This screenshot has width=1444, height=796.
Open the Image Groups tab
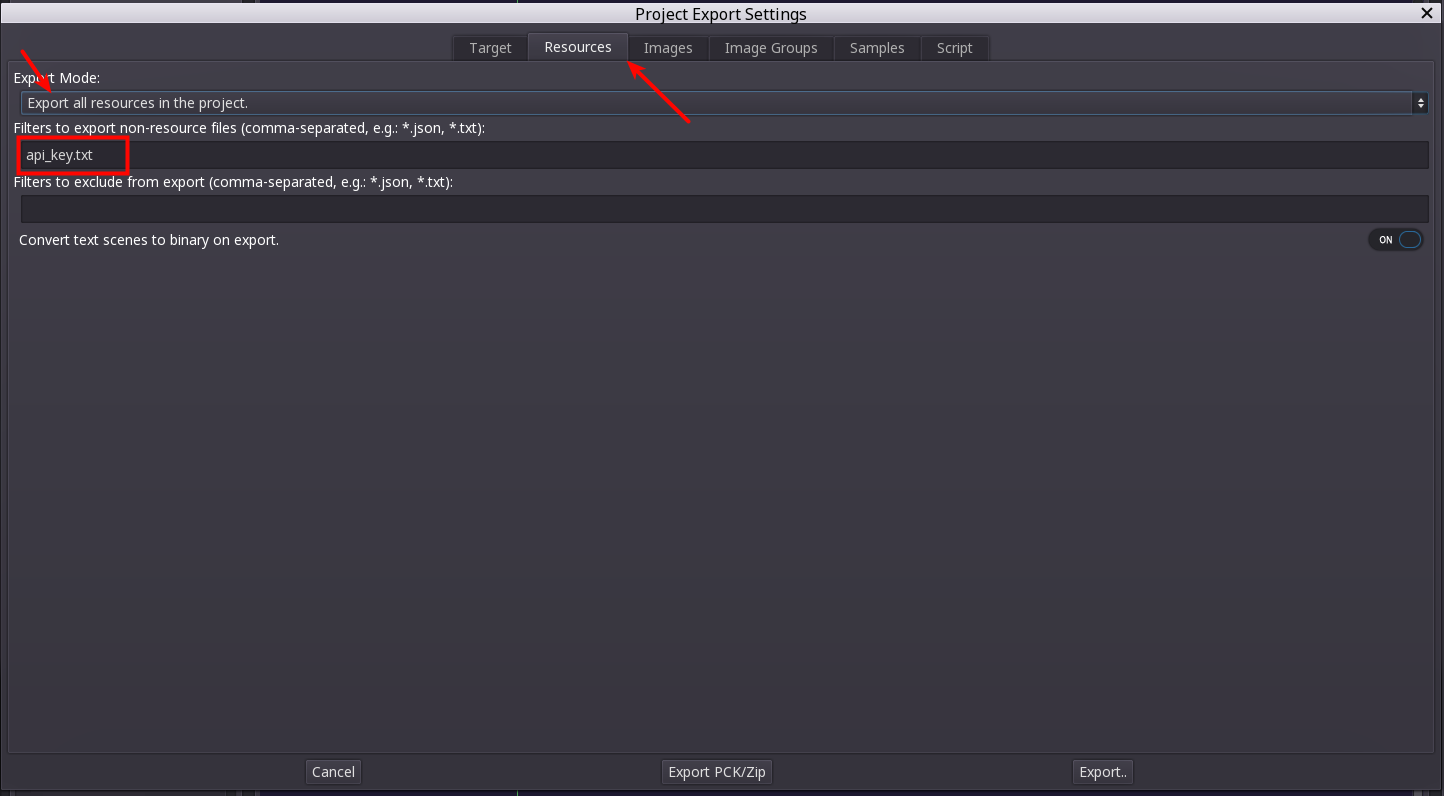[771, 48]
